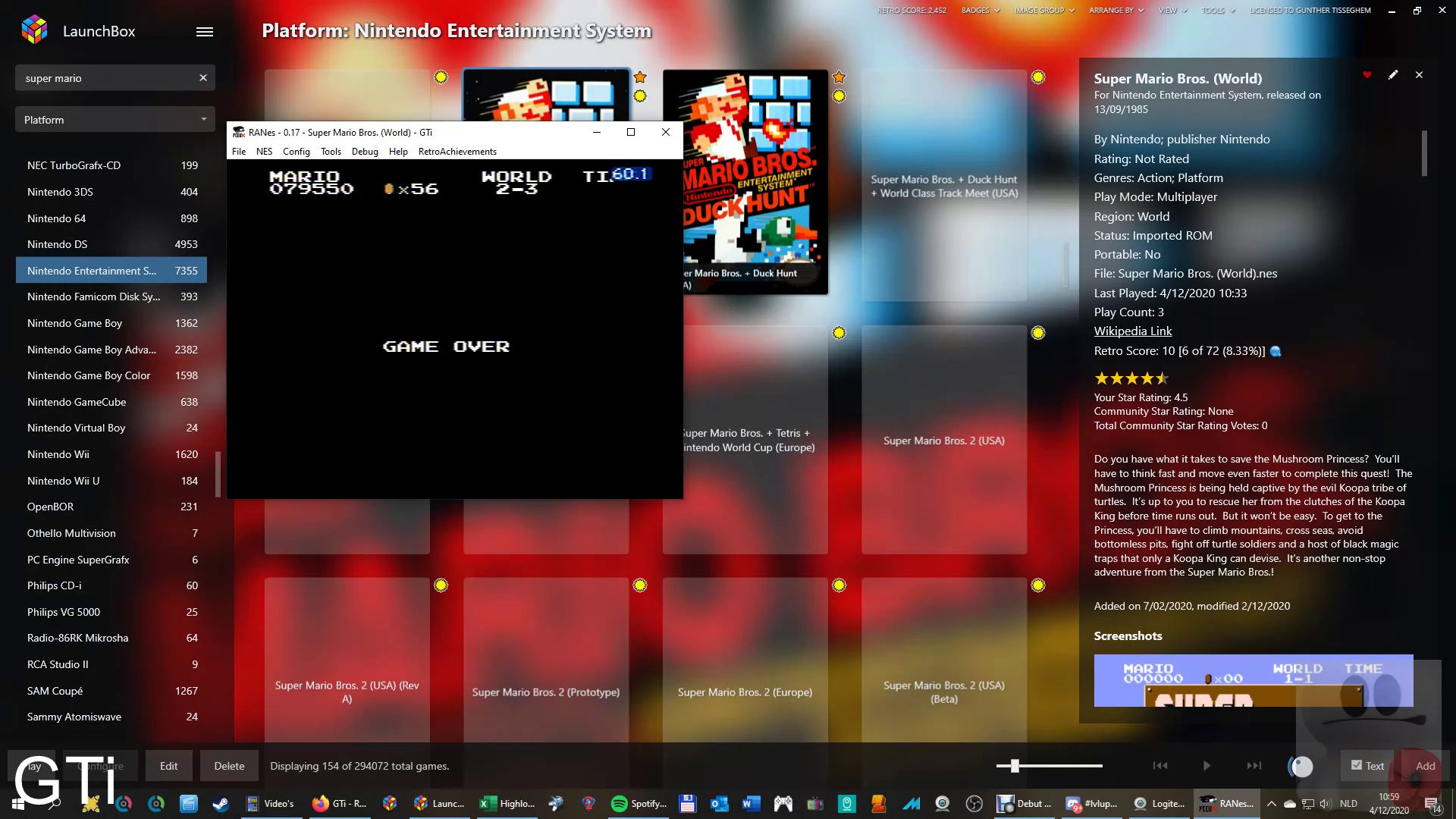The image size is (1456, 819).
Task: Open Microsoft Word from the taskbar
Action: pyautogui.click(x=752, y=804)
